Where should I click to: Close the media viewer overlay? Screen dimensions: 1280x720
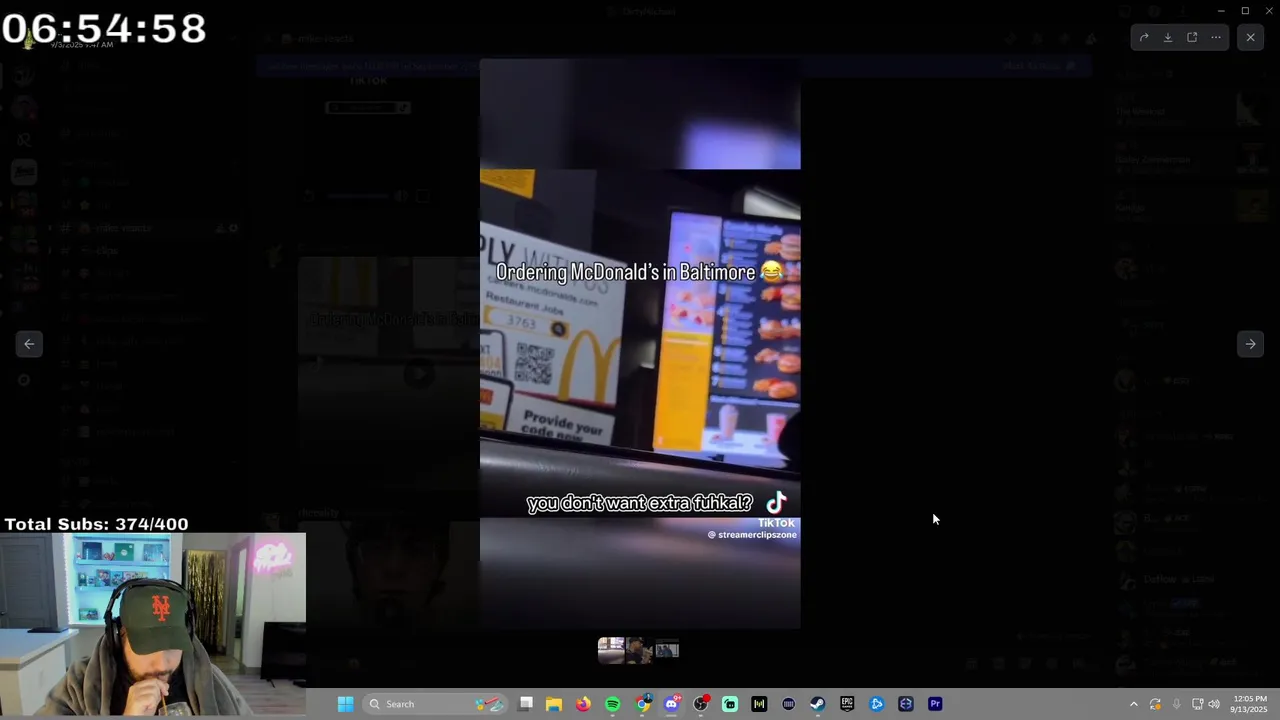pos(1250,37)
